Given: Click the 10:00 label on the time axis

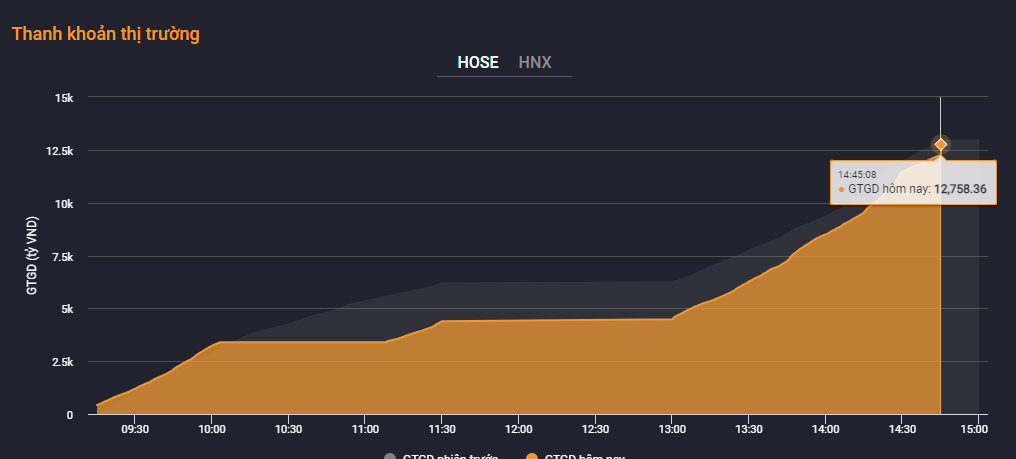Looking at the screenshot, I should pyautogui.click(x=211, y=429).
